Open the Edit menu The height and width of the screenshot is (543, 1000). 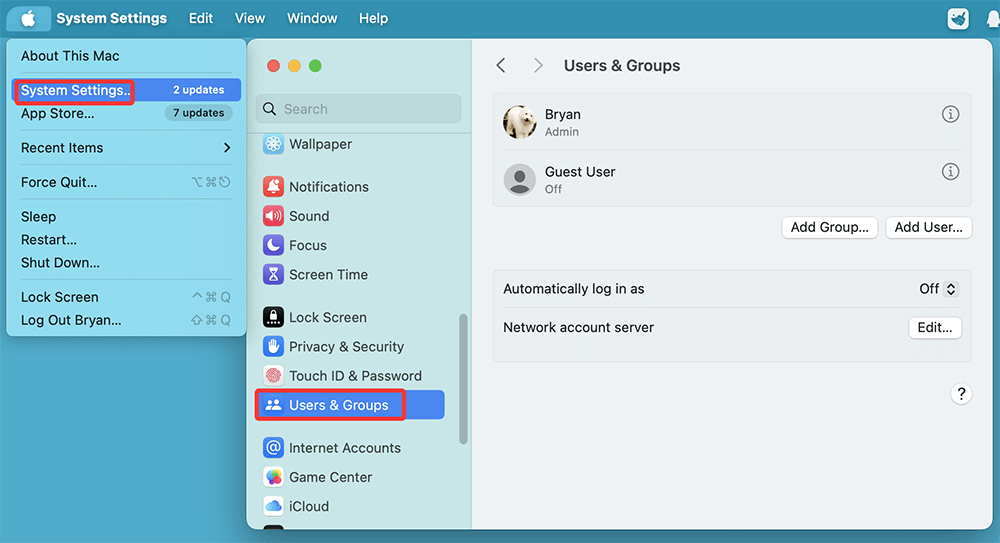[201, 19]
